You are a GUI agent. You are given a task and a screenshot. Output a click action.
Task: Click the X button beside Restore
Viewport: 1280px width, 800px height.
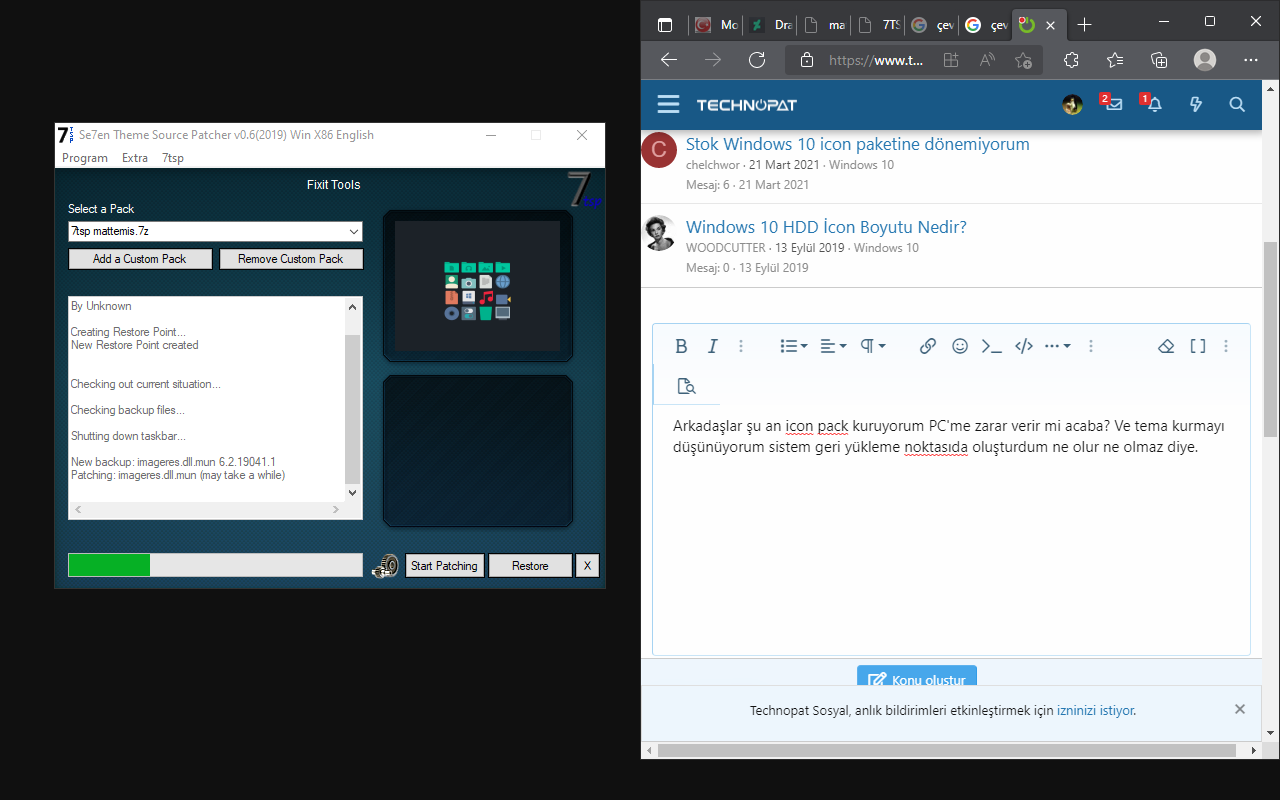(x=587, y=566)
